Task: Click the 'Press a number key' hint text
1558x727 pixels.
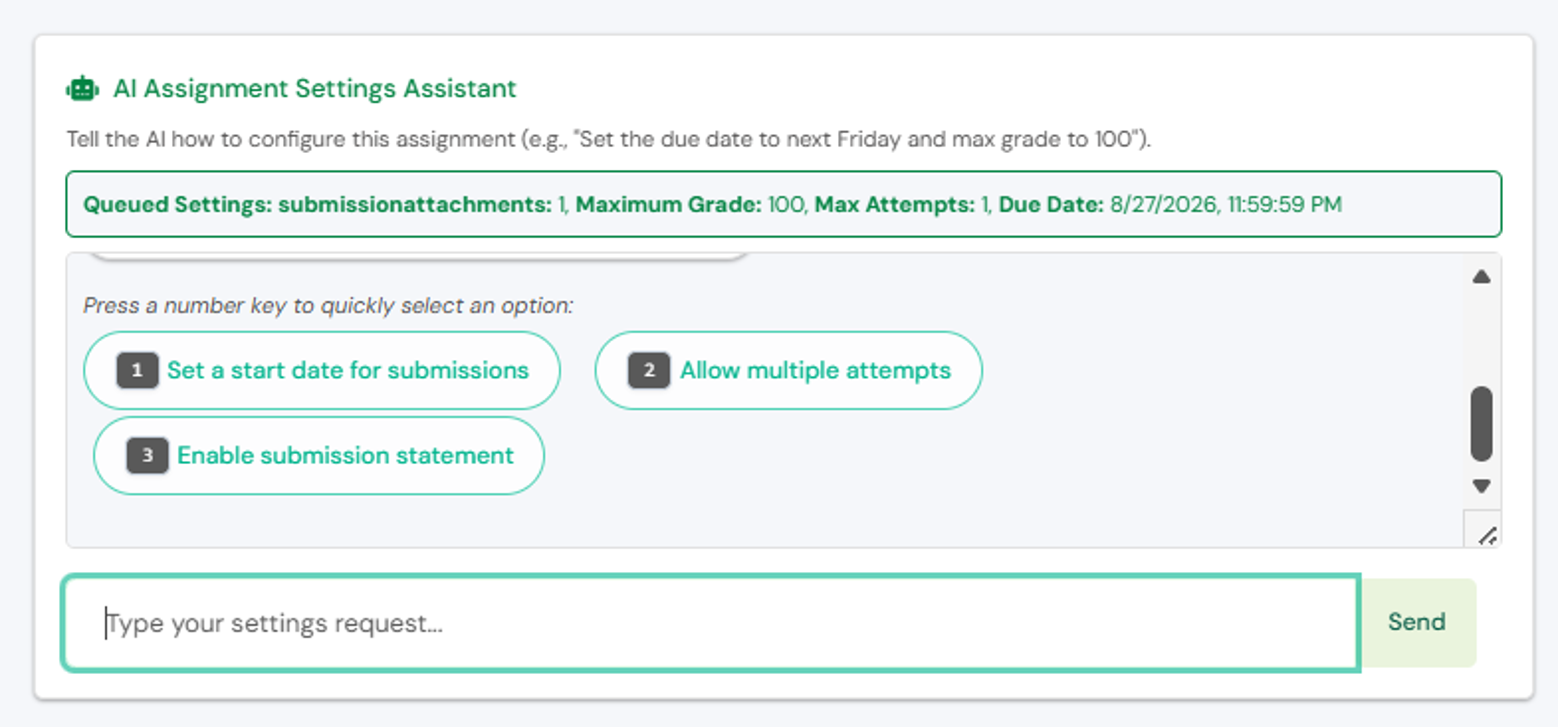Action: [x=328, y=306]
